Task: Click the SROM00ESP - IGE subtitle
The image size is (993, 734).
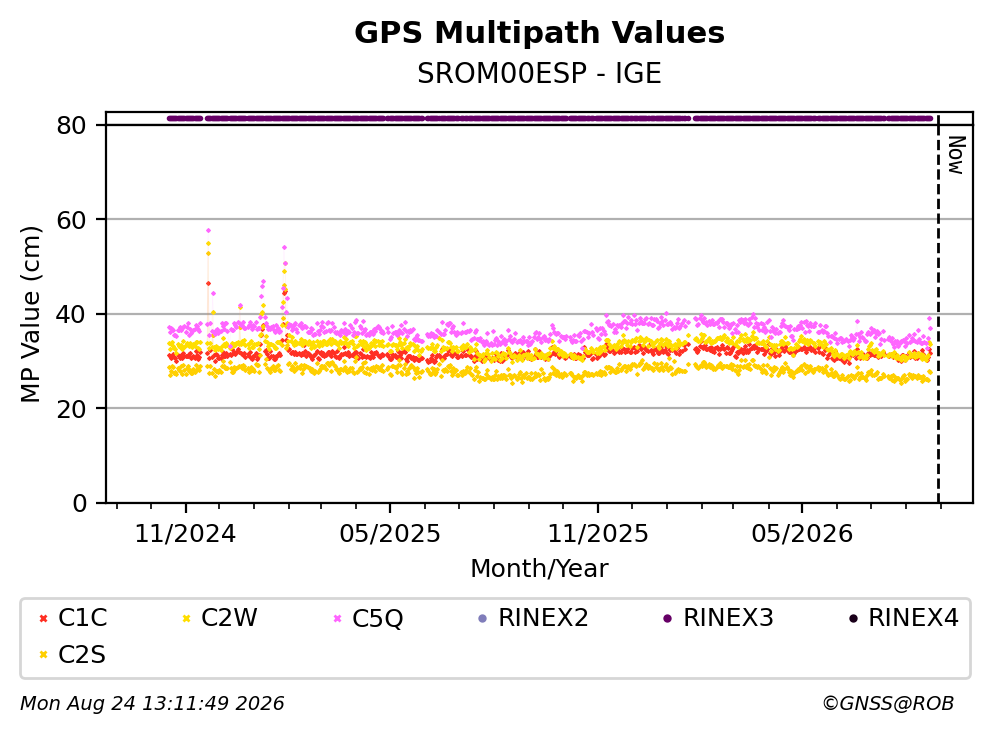Action: 540,74
